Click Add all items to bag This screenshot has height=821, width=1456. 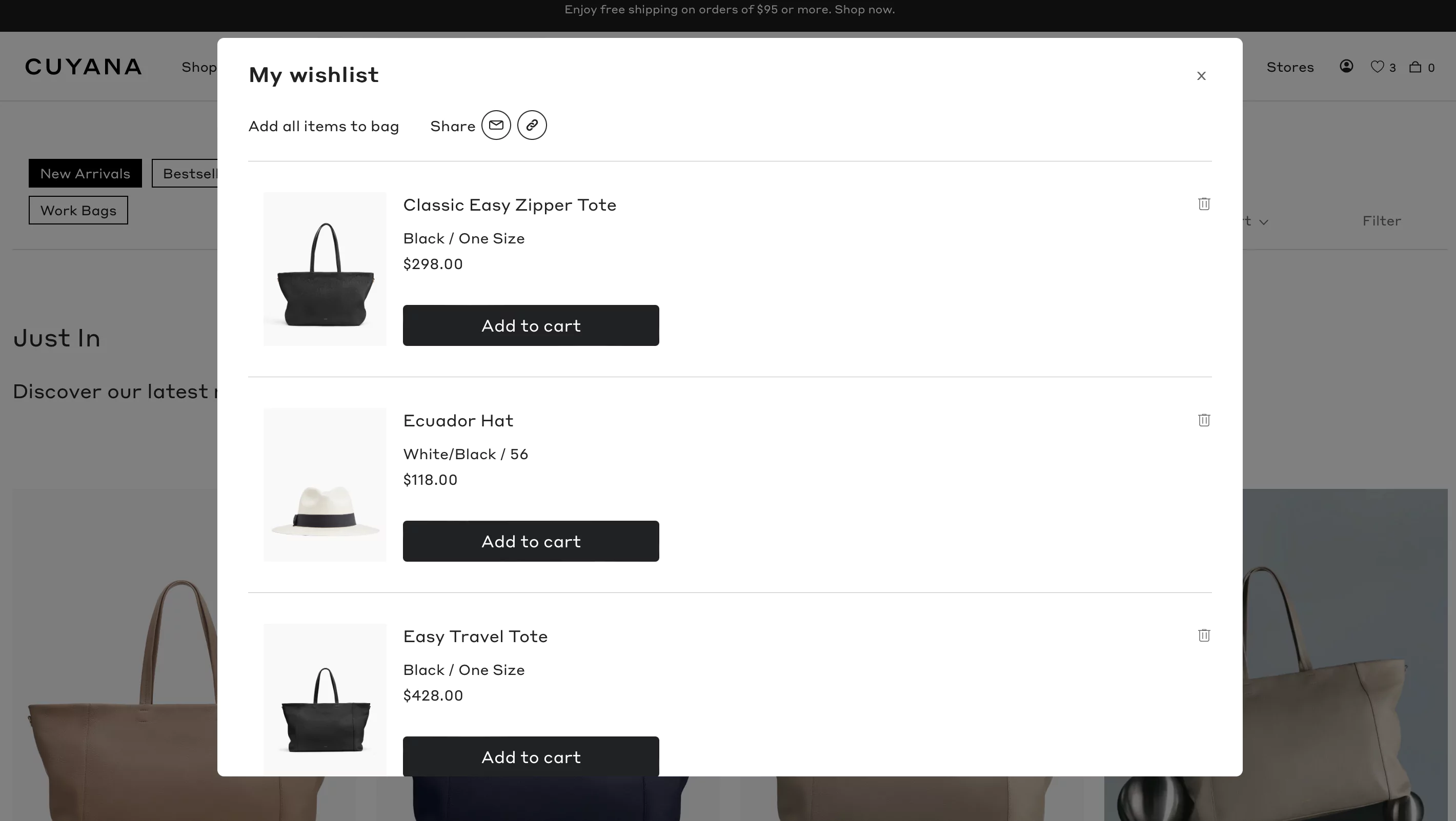click(324, 125)
